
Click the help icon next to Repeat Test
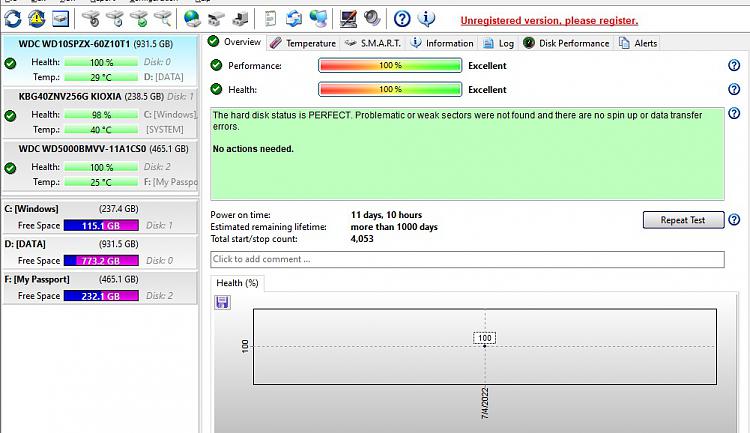click(734, 220)
